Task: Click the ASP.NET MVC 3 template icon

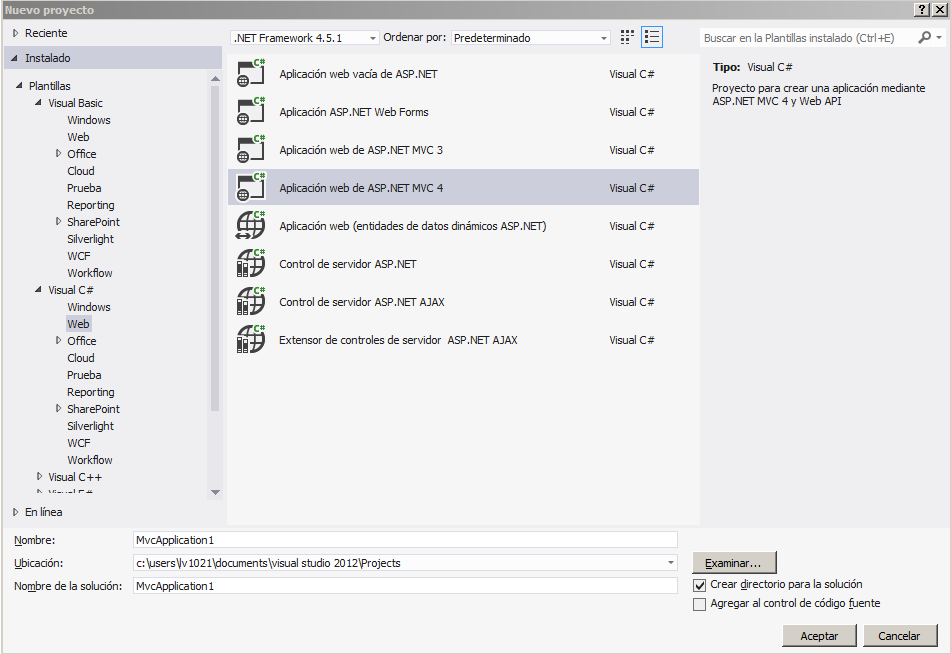Action: [x=250, y=150]
